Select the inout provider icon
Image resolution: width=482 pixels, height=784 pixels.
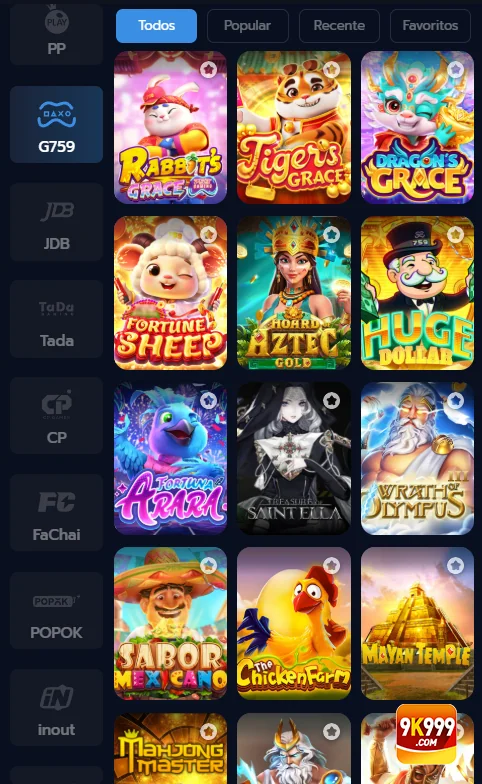tap(56, 708)
